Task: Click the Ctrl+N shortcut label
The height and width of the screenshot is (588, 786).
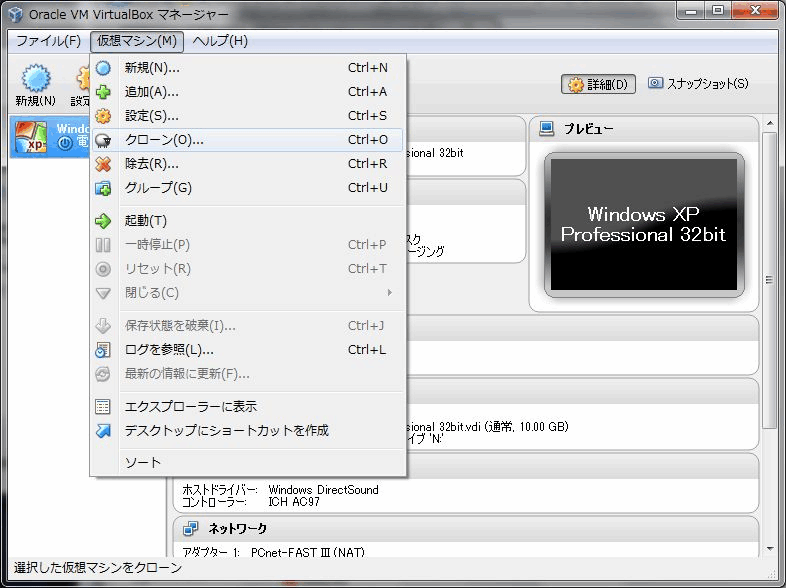Action: (x=367, y=68)
